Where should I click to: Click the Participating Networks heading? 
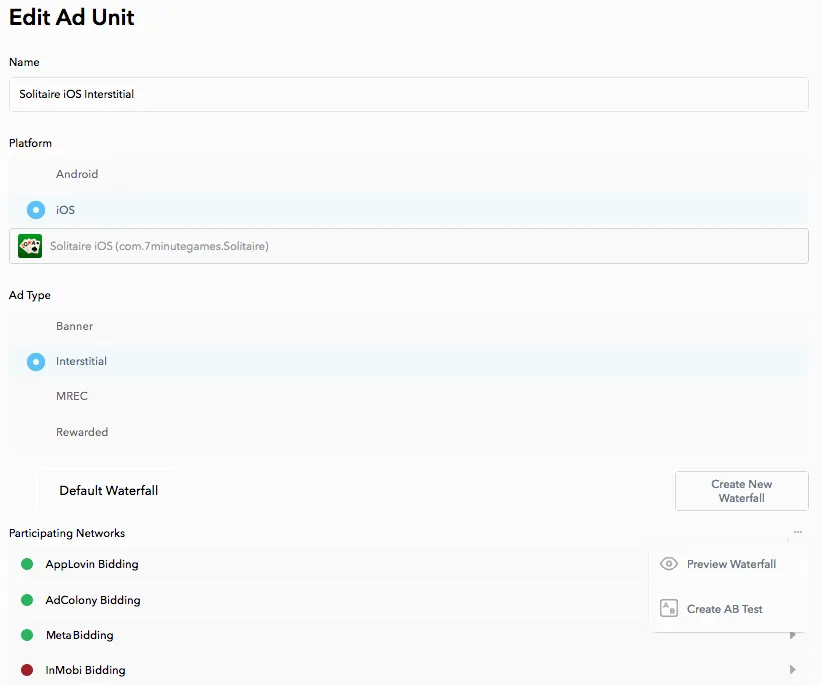[67, 534]
